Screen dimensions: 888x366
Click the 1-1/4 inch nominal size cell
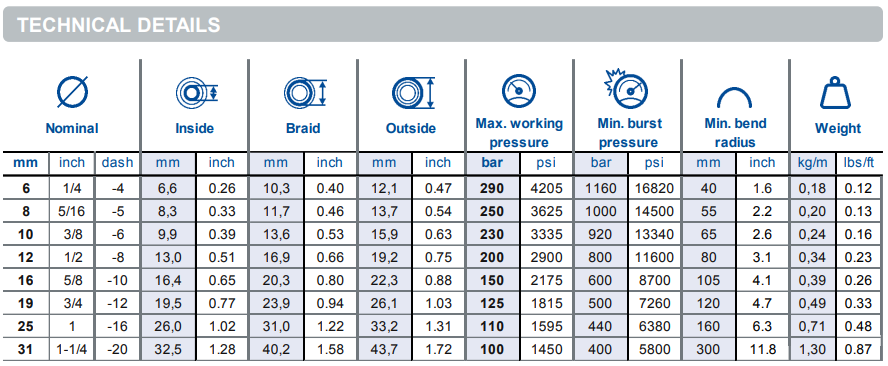(72, 350)
